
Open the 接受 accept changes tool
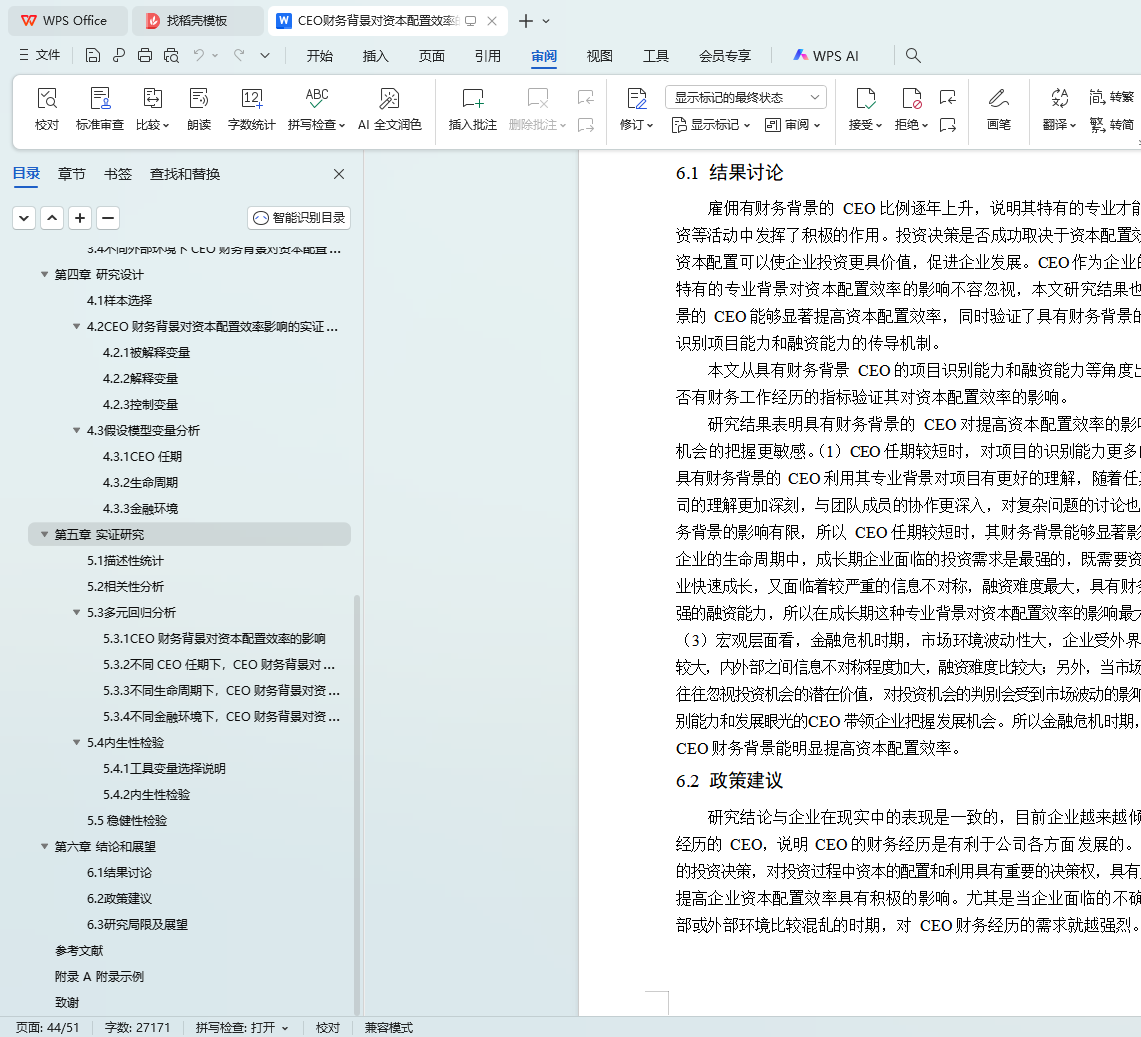tap(865, 109)
